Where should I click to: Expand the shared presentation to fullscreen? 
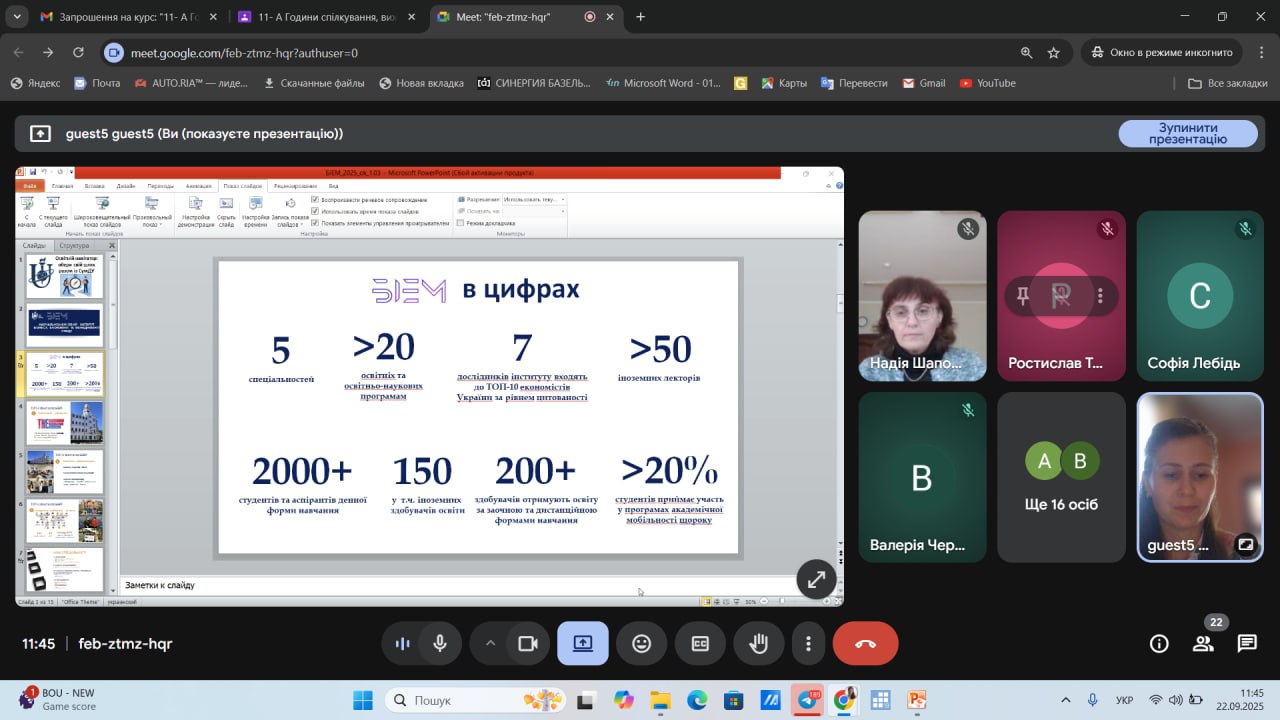point(816,579)
